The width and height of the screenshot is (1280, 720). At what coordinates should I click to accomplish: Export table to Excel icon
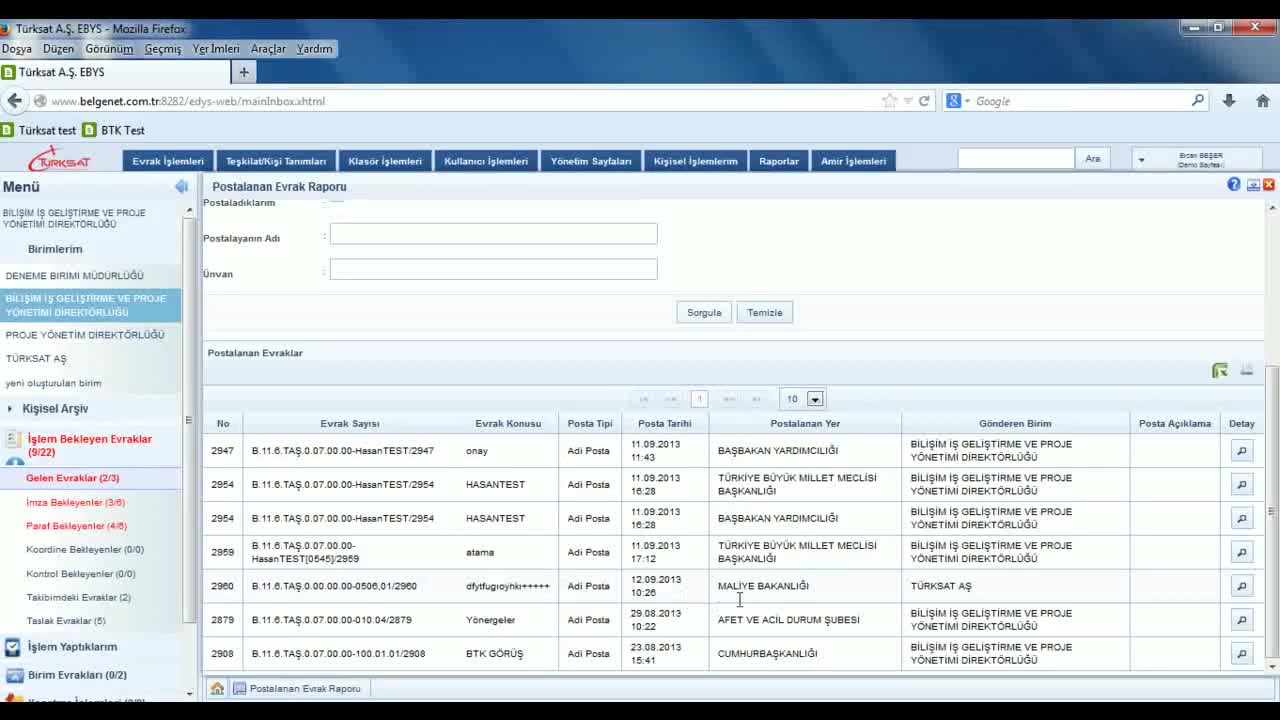tap(1220, 371)
